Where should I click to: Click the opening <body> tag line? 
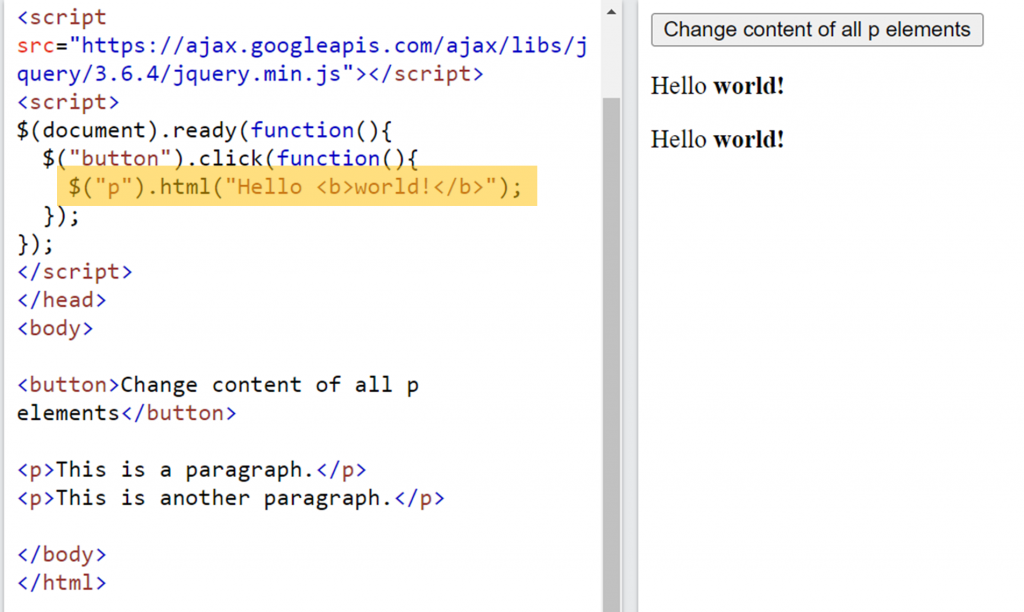click(x=55, y=328)
